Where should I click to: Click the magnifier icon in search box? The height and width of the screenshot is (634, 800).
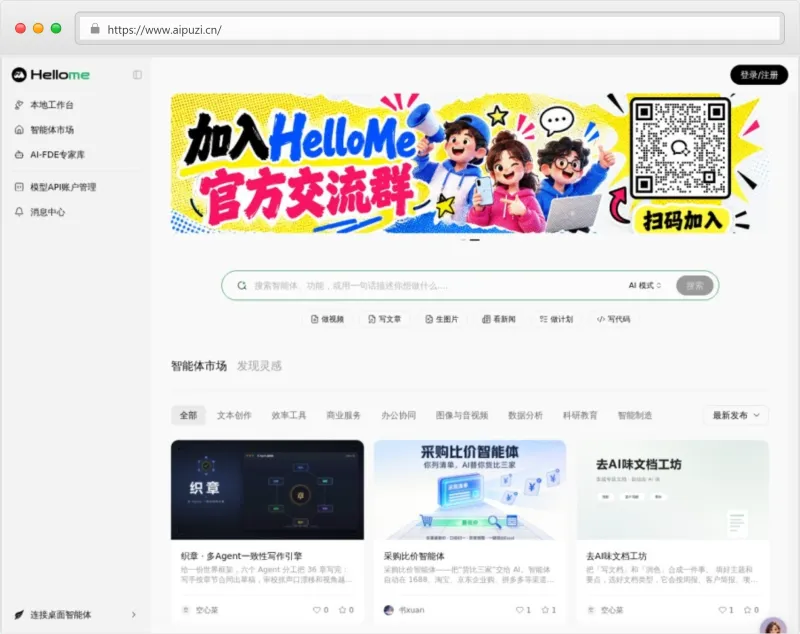[x=242, y=286]
